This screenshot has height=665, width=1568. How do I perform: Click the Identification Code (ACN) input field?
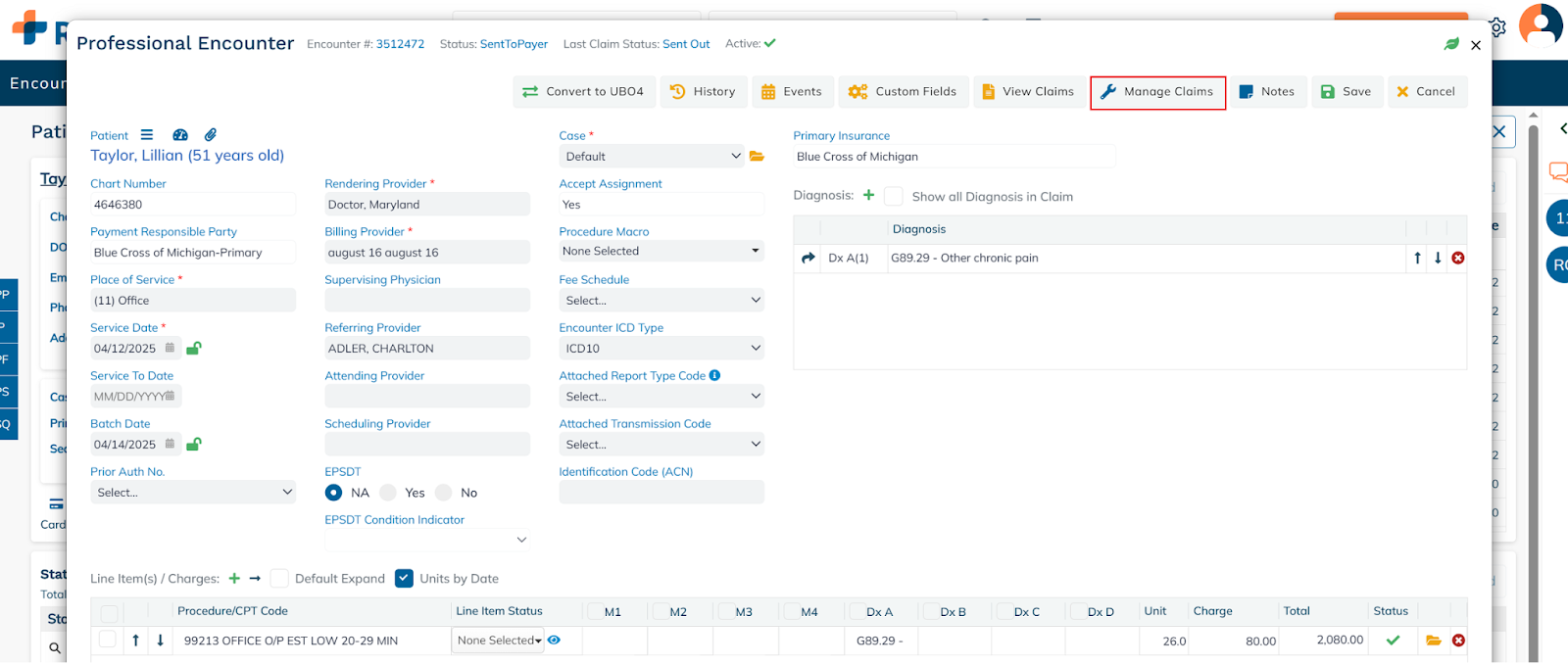coord(661,493)
